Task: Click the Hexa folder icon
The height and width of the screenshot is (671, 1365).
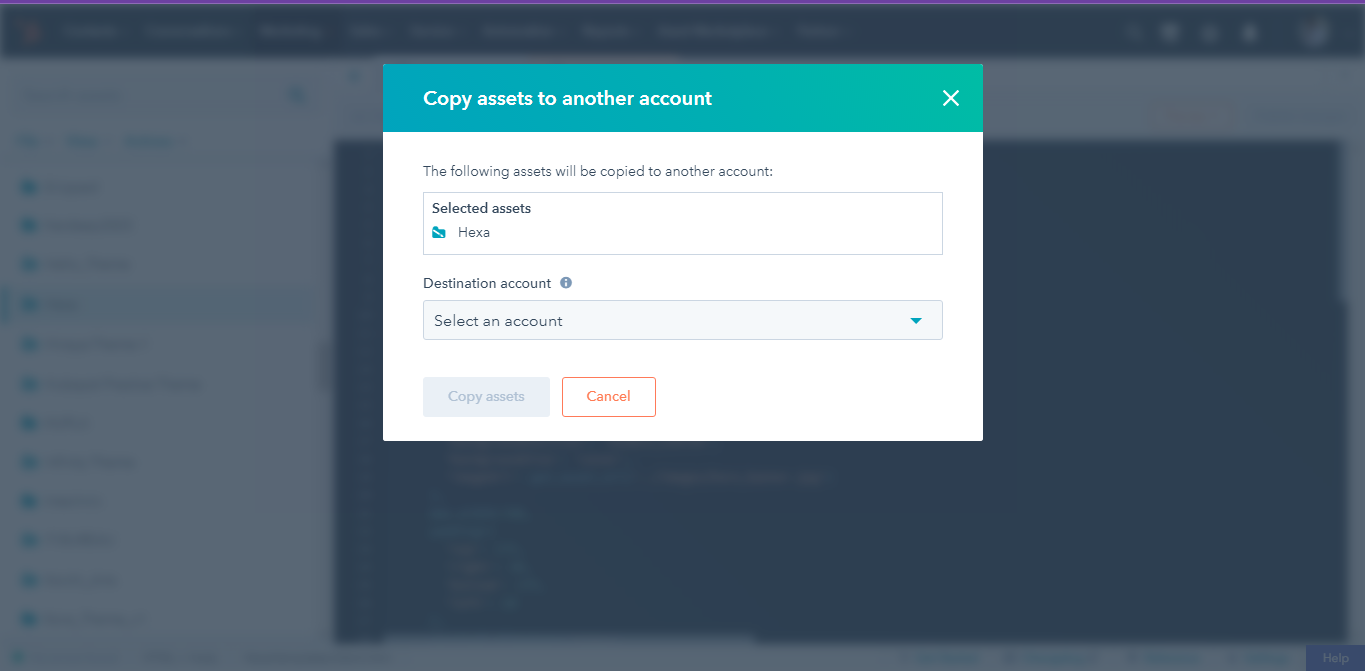Action: point(439,233)
